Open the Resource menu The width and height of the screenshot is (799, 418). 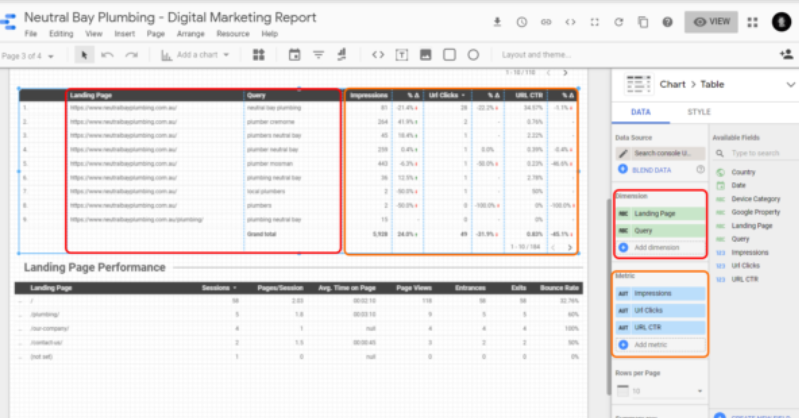[233, 34]
